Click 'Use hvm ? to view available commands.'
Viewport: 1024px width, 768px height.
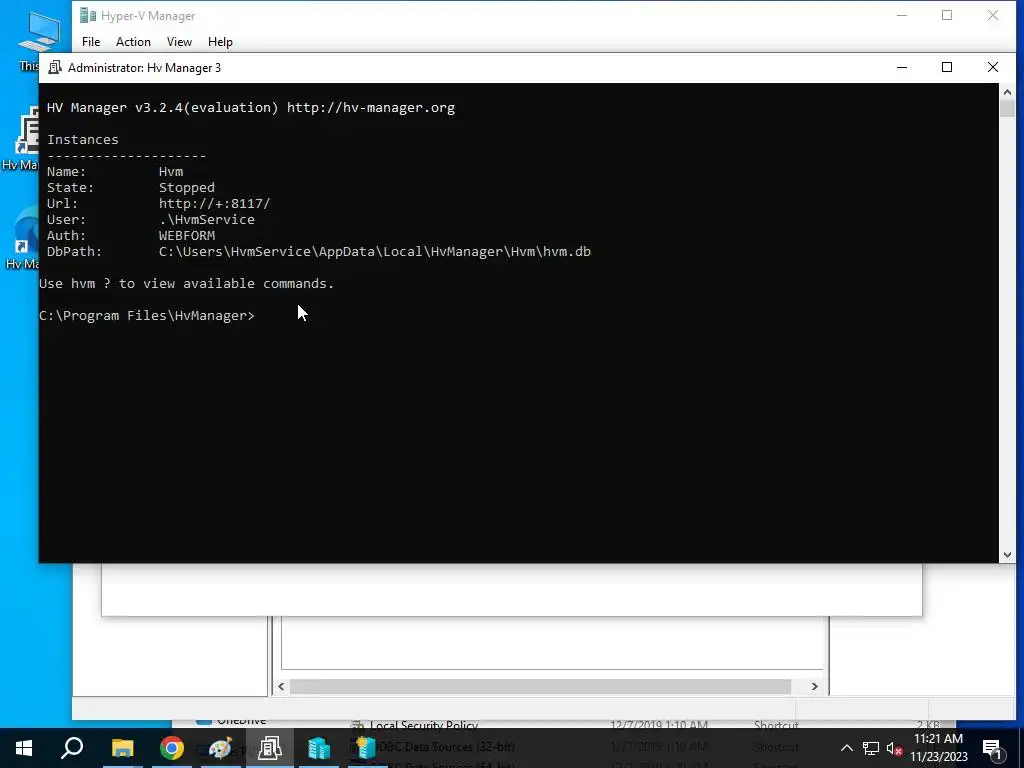pyautogui.click(x=187, y=283)
